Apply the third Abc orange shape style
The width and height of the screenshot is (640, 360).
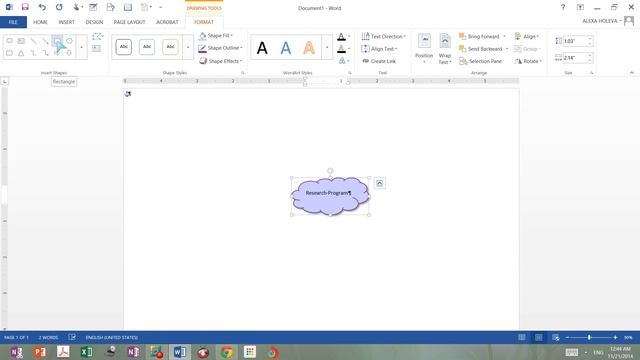(x=170, y=47)
